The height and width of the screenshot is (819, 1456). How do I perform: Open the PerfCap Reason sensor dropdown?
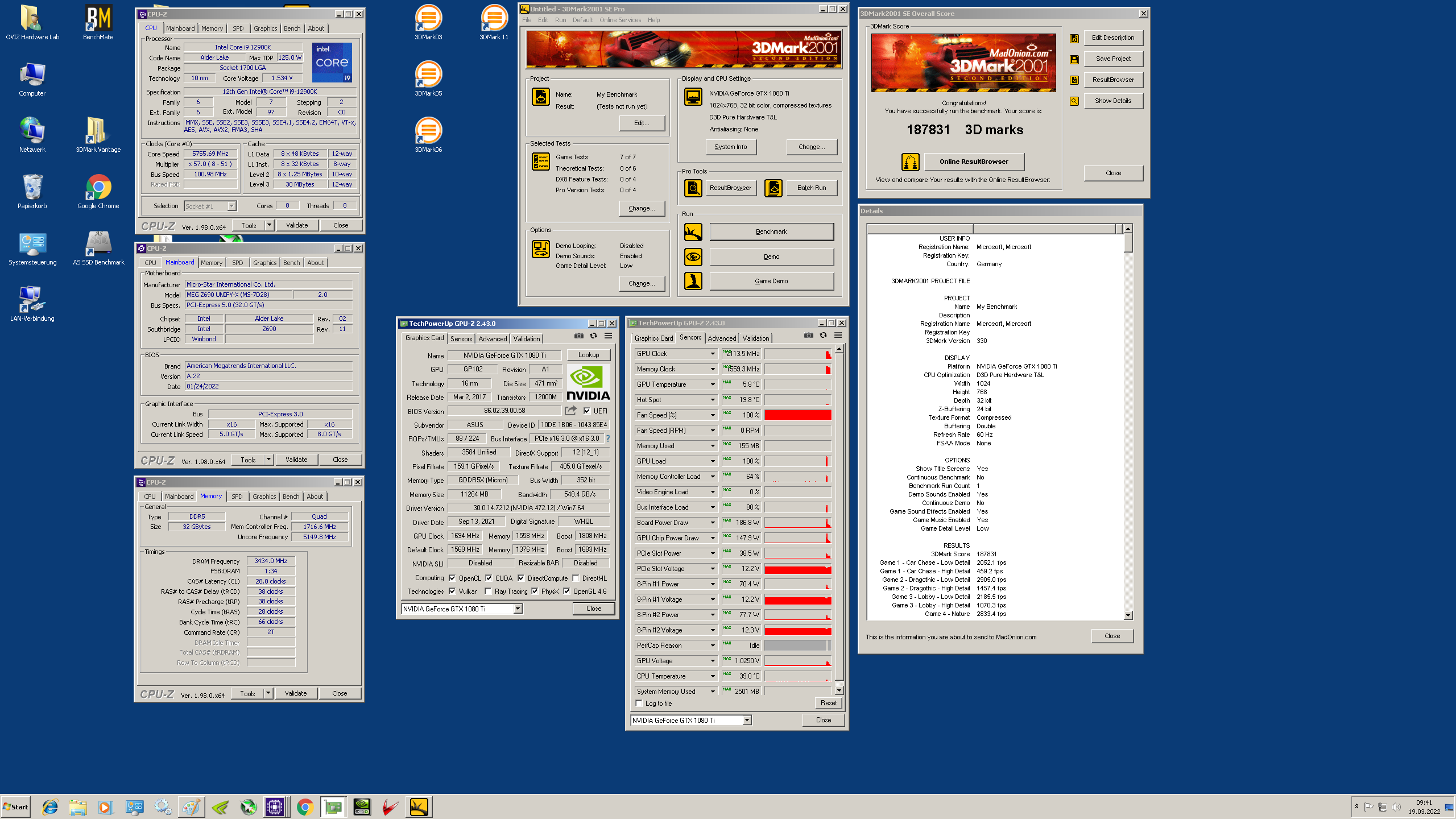click(712, 646)
